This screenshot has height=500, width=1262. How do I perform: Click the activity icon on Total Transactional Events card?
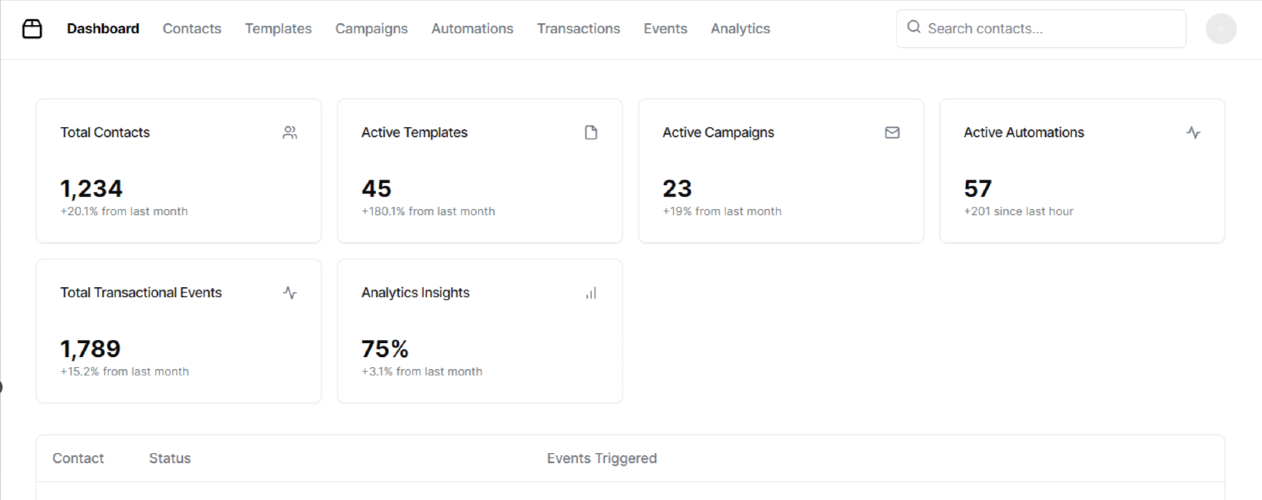point(290,293)
